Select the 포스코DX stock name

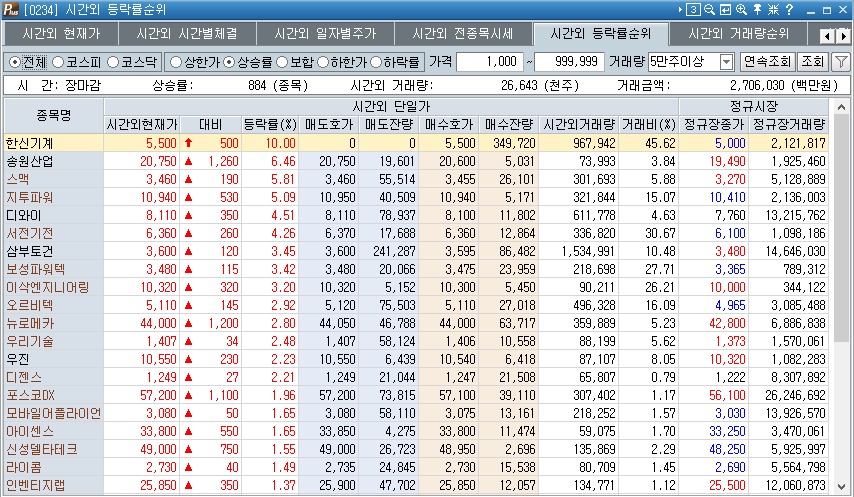point(30,395)
